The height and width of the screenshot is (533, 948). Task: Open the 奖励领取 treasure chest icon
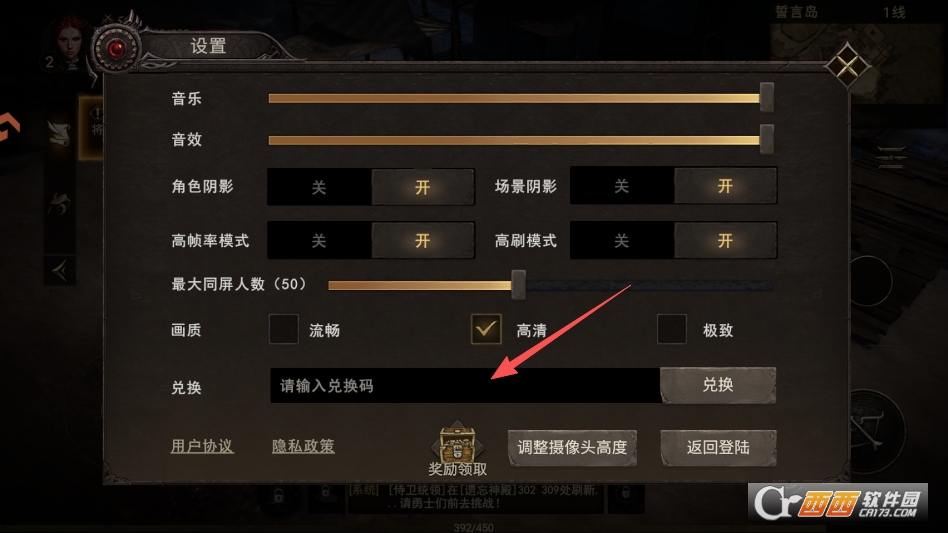point(458,442)
